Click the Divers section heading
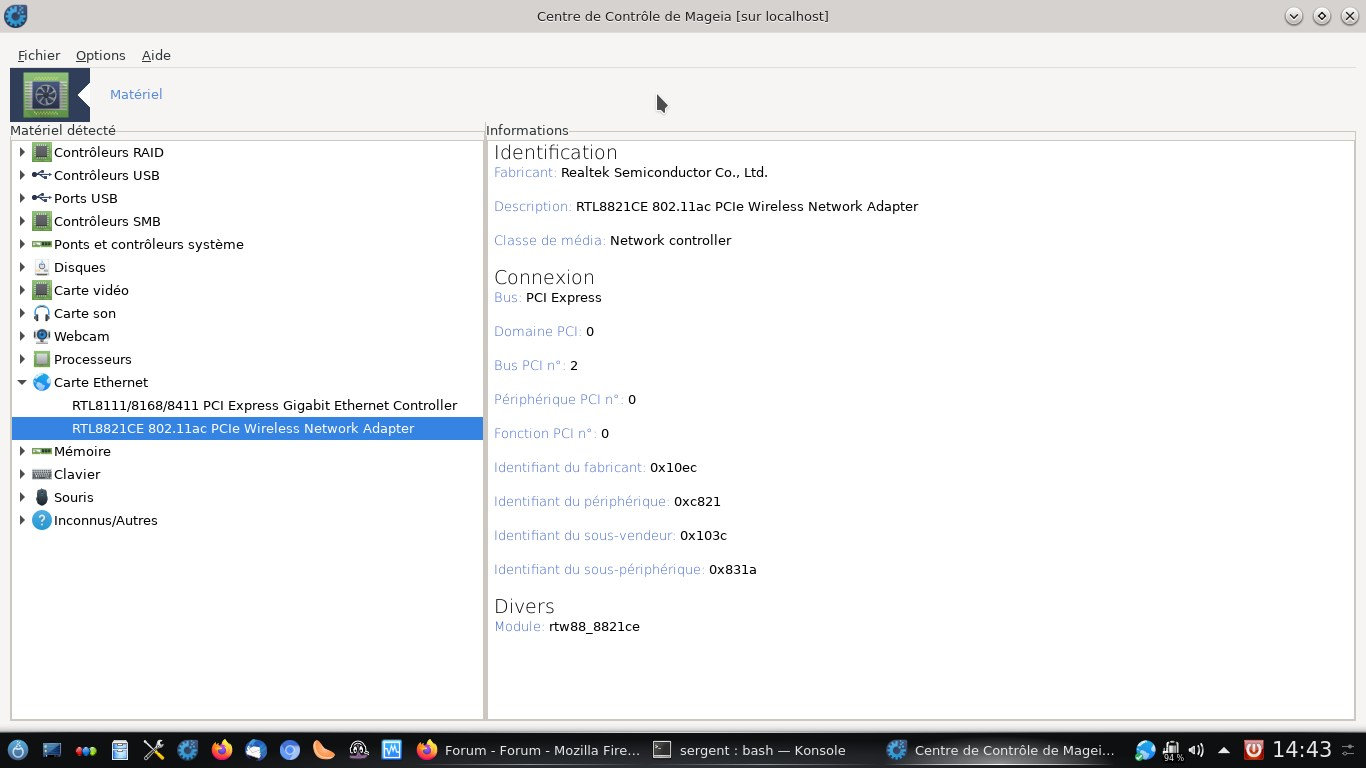 [524, 606]
